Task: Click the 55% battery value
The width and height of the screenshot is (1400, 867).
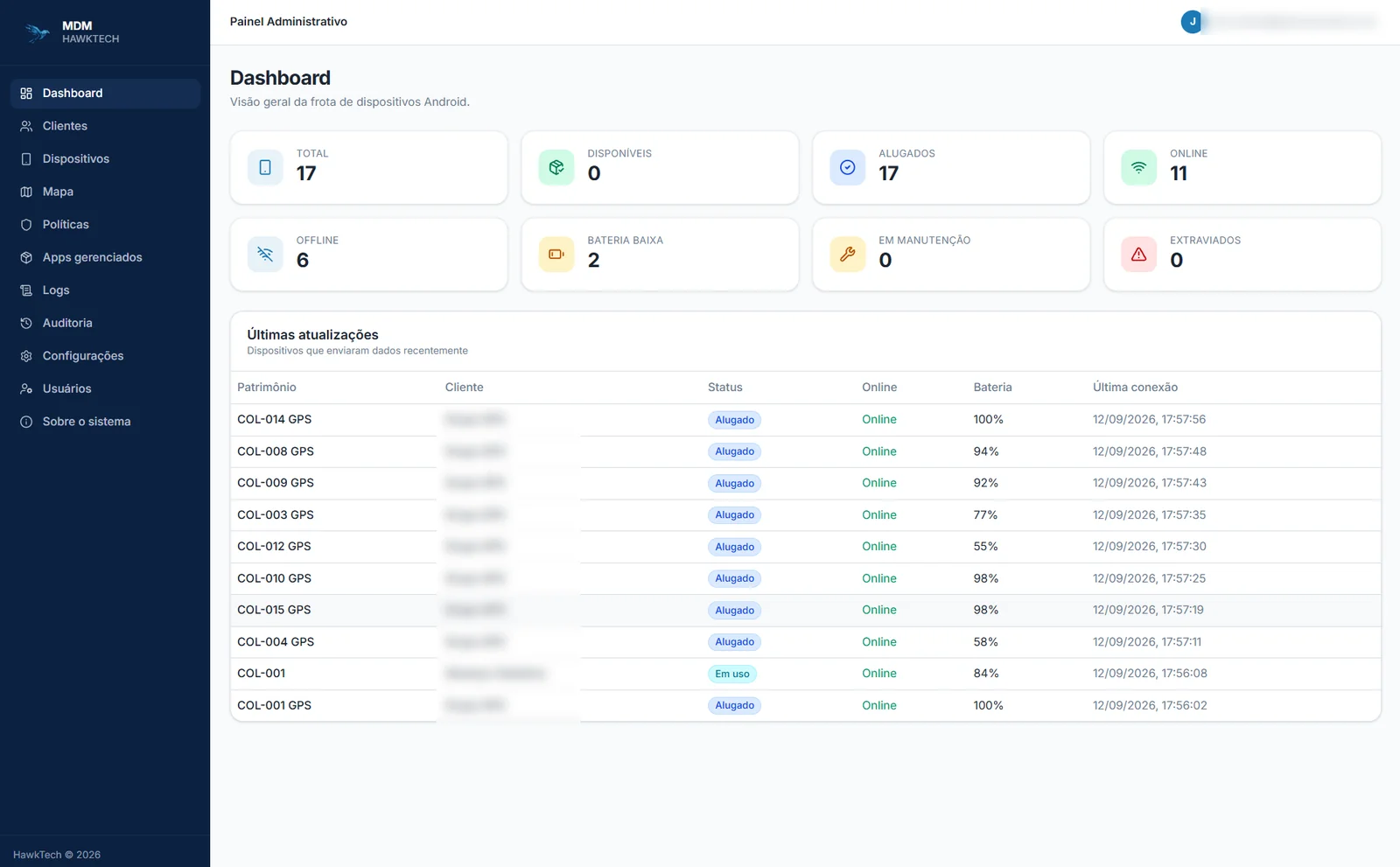Action: tap(985, 547)
